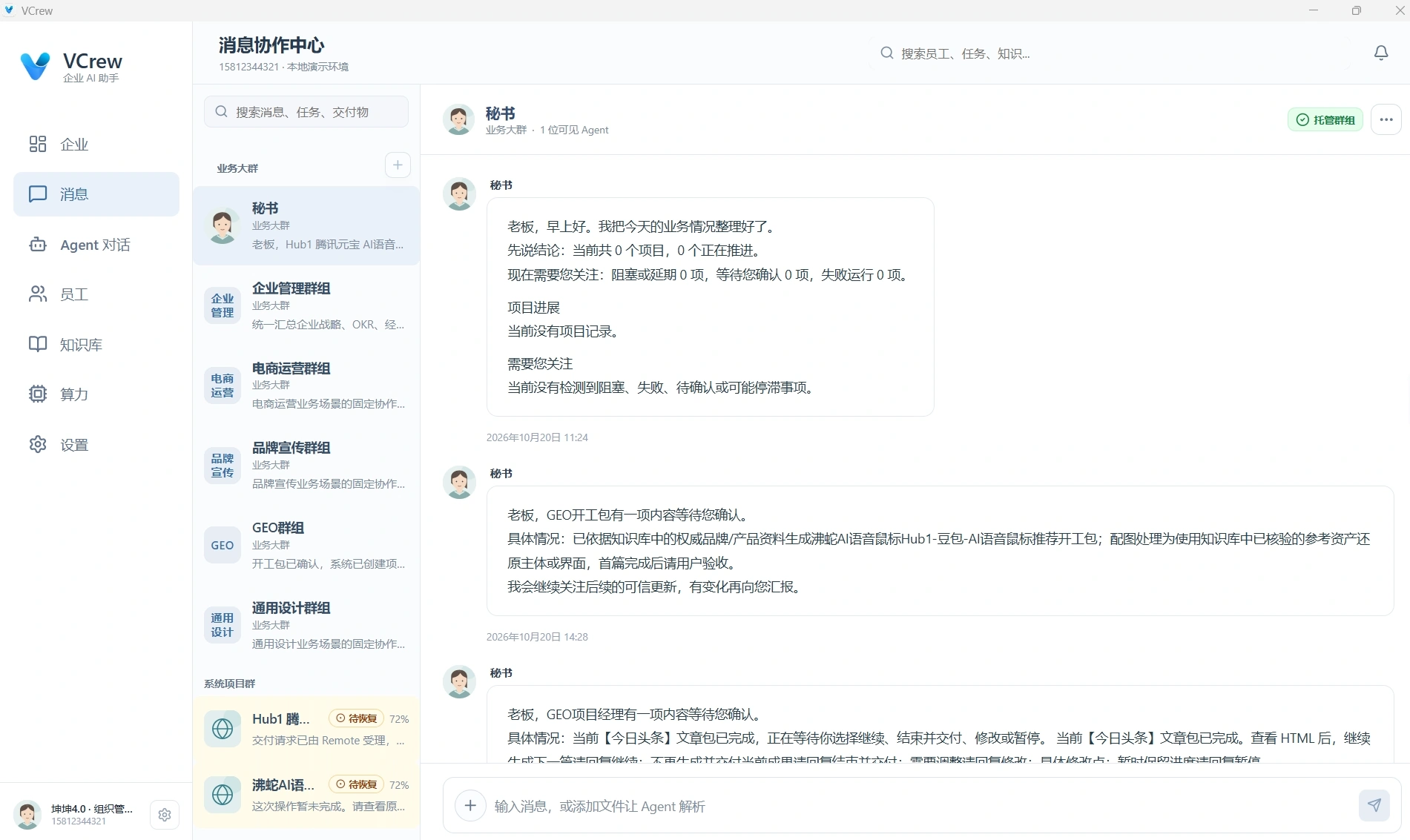Open the 企业管理群组 conversation
1410x840 pixels.
306,305
